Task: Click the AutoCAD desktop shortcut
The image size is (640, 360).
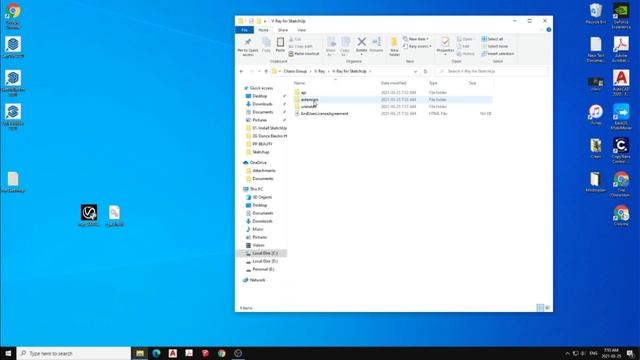Action: pos(621,83)
